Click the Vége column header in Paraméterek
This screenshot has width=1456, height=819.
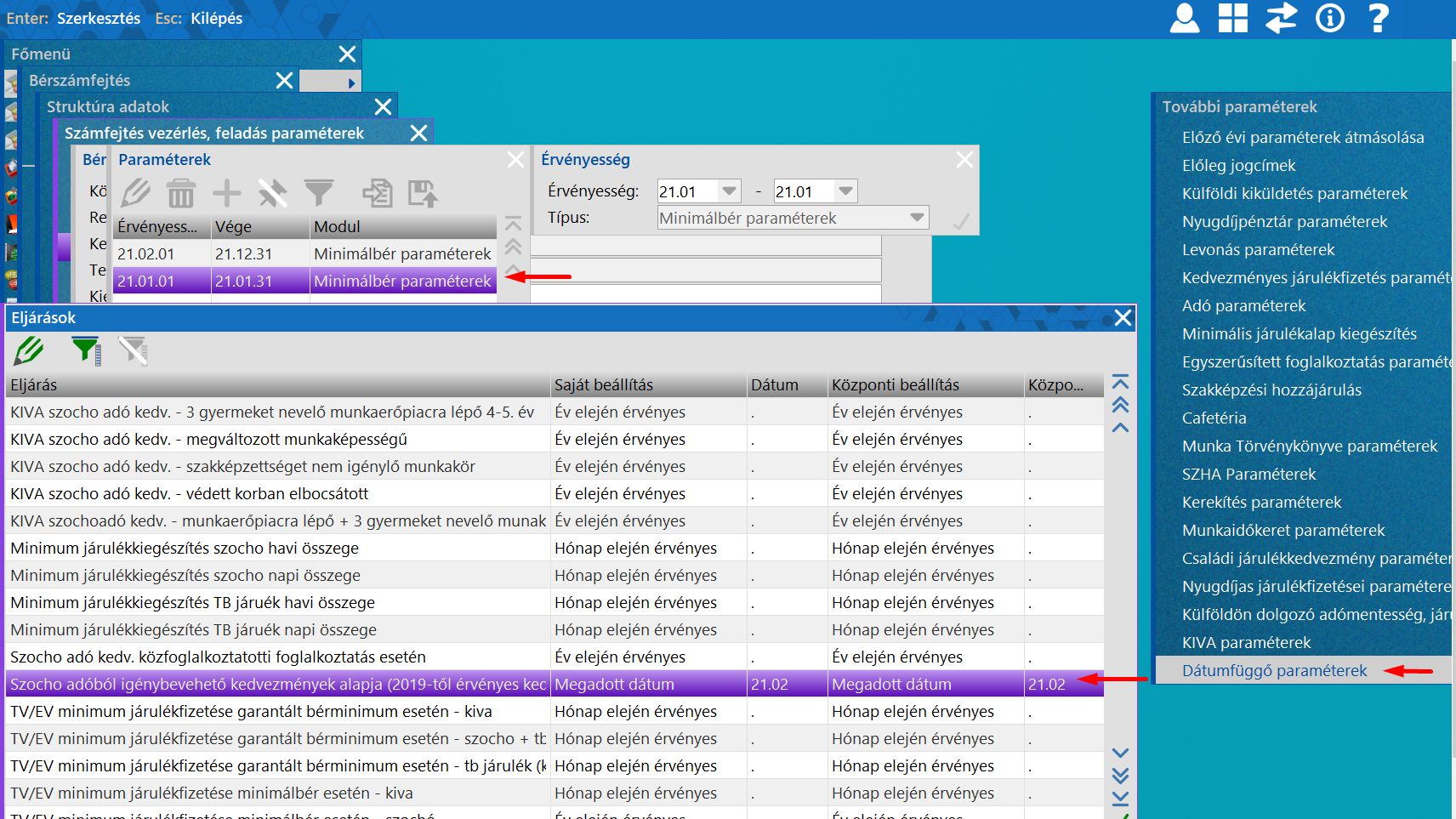pyautogui.click(x=260, y=226)
